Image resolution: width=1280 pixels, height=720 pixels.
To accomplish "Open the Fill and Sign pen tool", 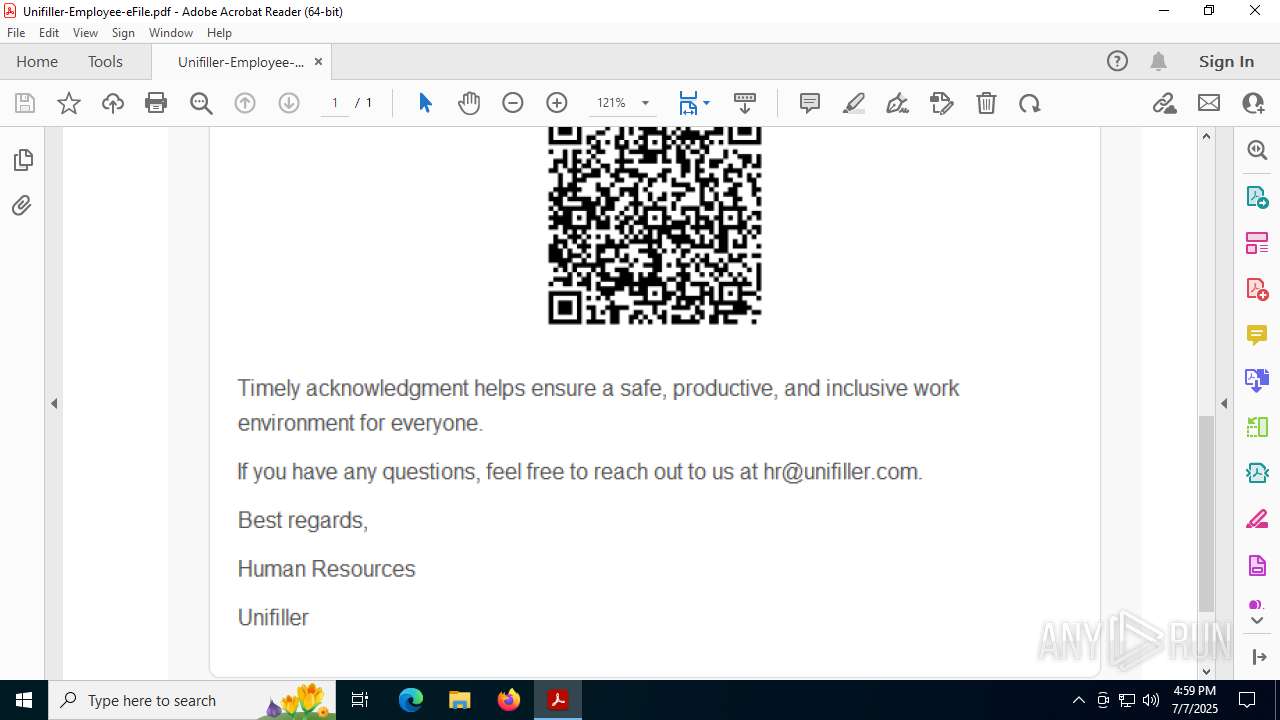I will point(898,103).
